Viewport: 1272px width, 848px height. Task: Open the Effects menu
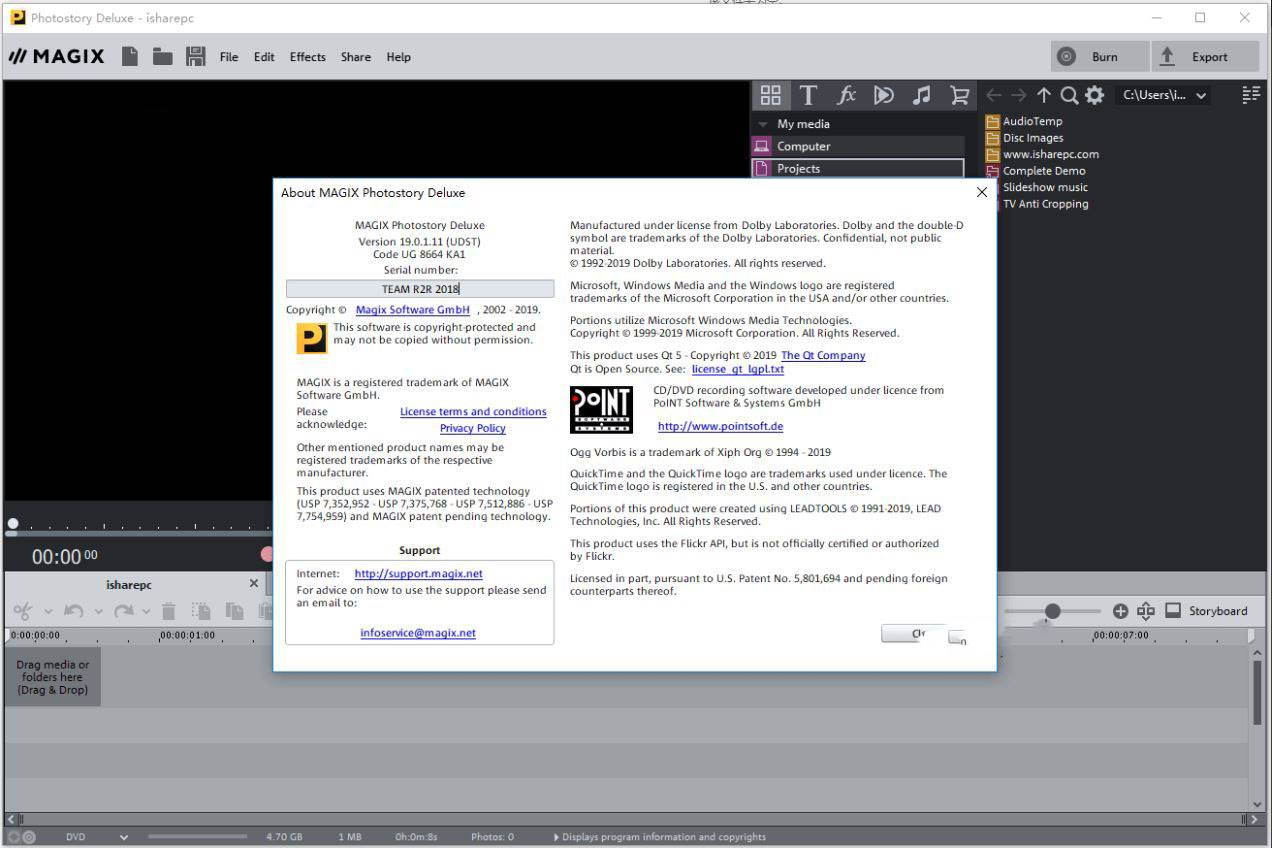coord(307,57)
